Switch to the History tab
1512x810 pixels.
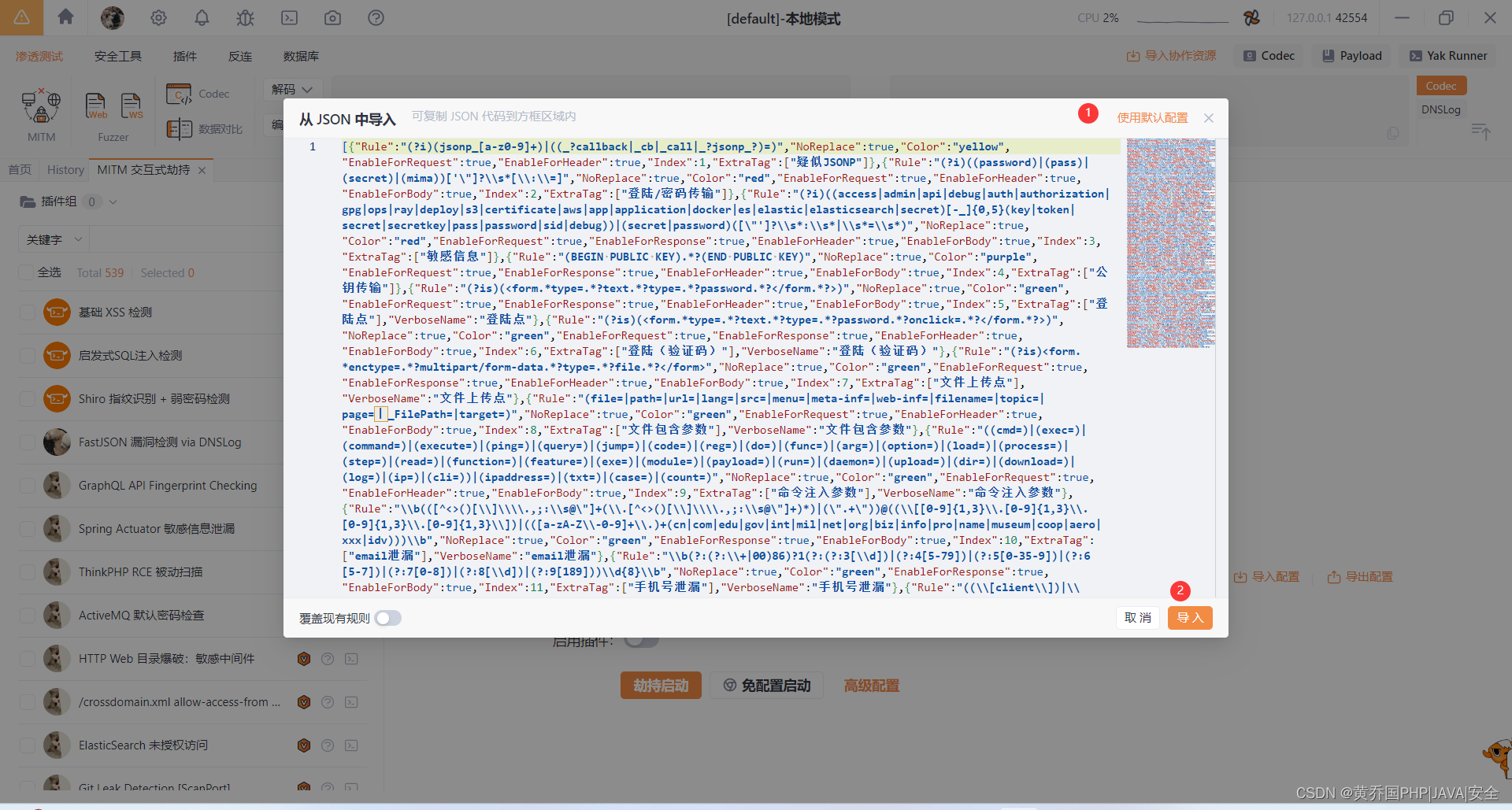click(65, 170)
